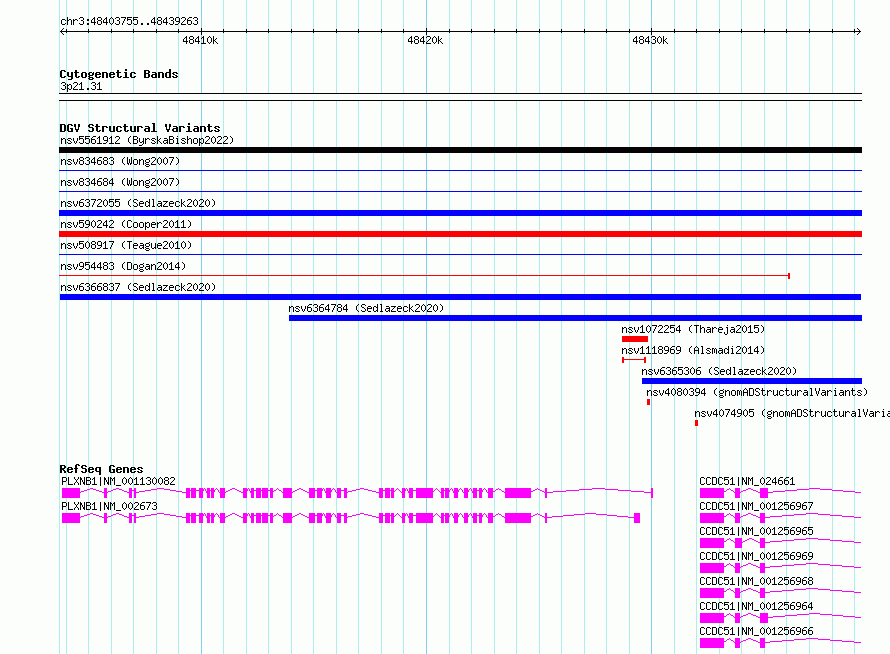The width and height of the screenshot is (890, 654).
Task: Open CCDC51|NM_001256967 transcript label
Action: tap(756, 506)
